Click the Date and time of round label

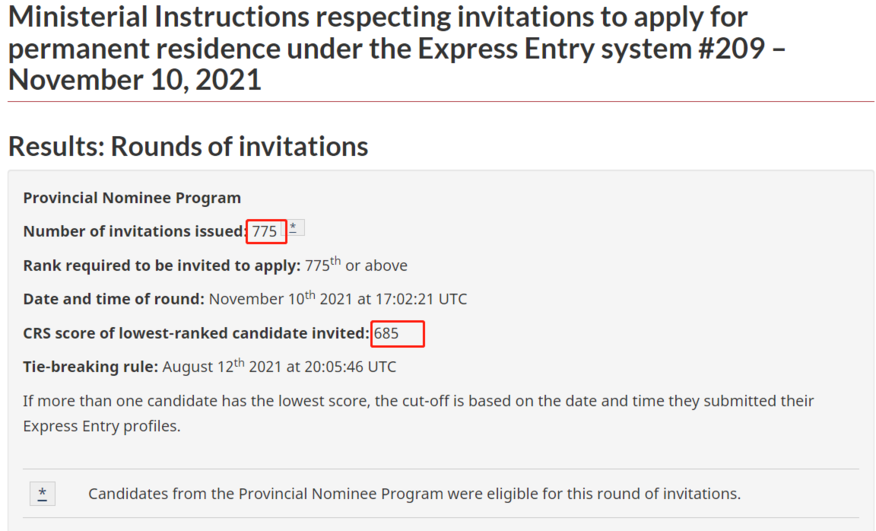pyautogui.click(x=113, y=299)
